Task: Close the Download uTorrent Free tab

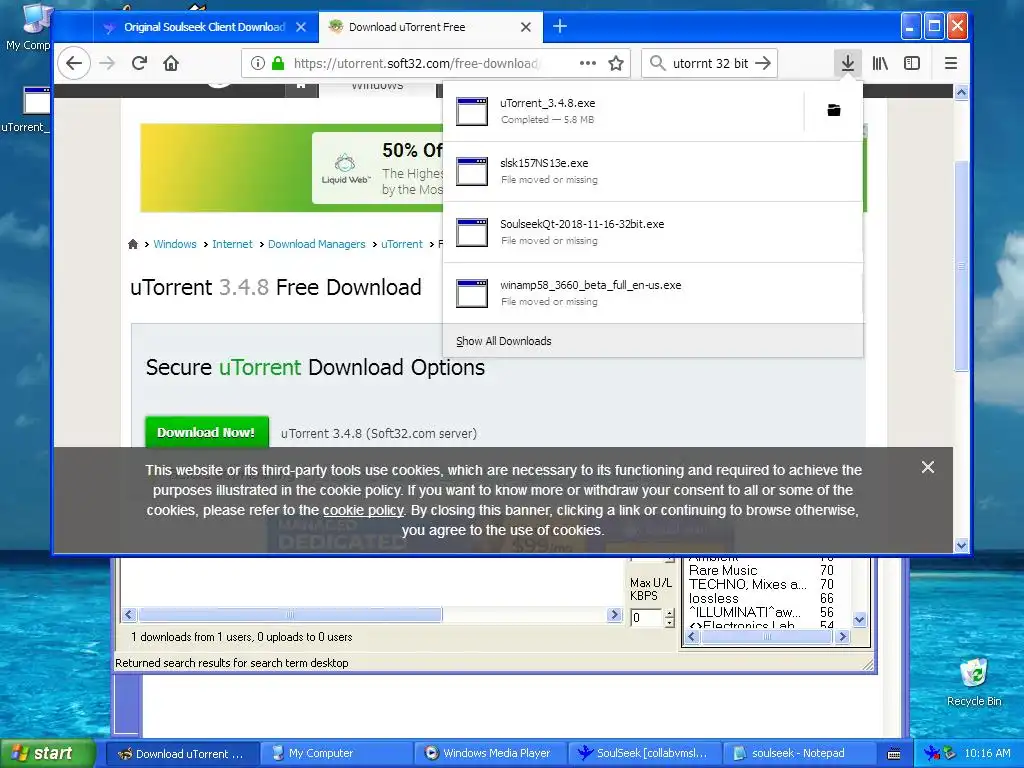Action: (x=526, y=27)
